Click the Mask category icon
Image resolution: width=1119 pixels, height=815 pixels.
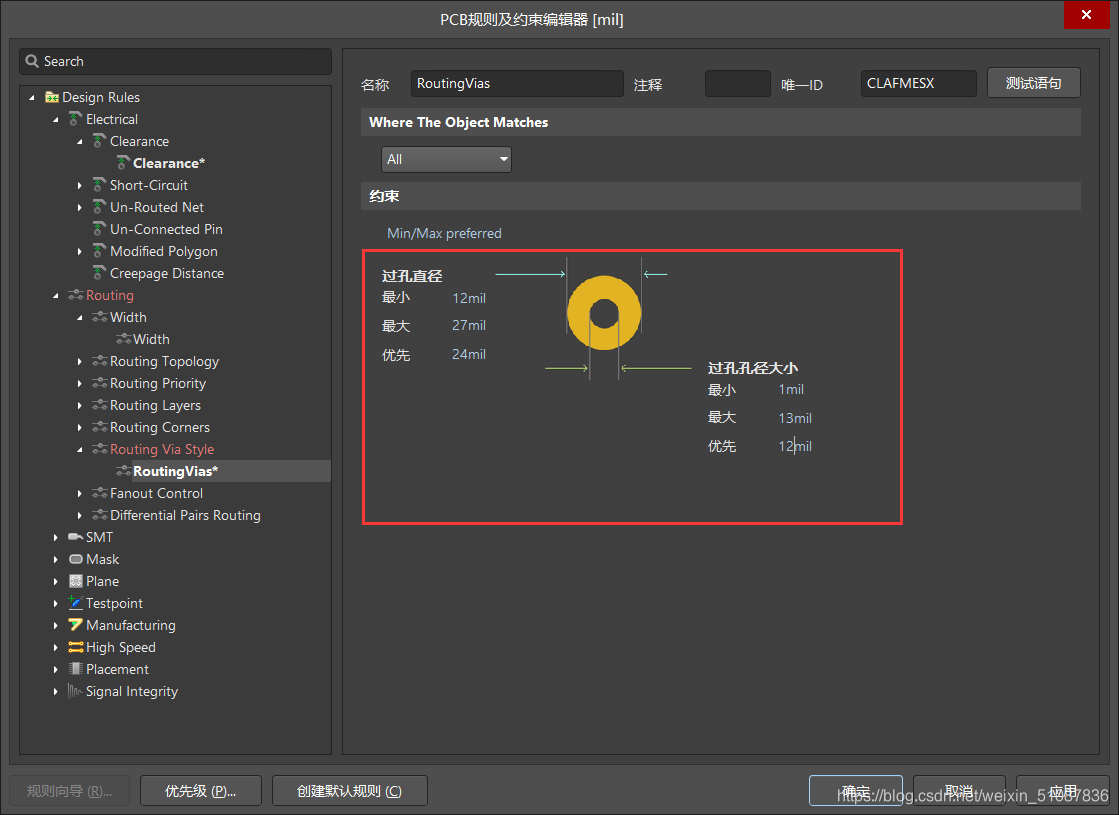[x=76, y=559]
